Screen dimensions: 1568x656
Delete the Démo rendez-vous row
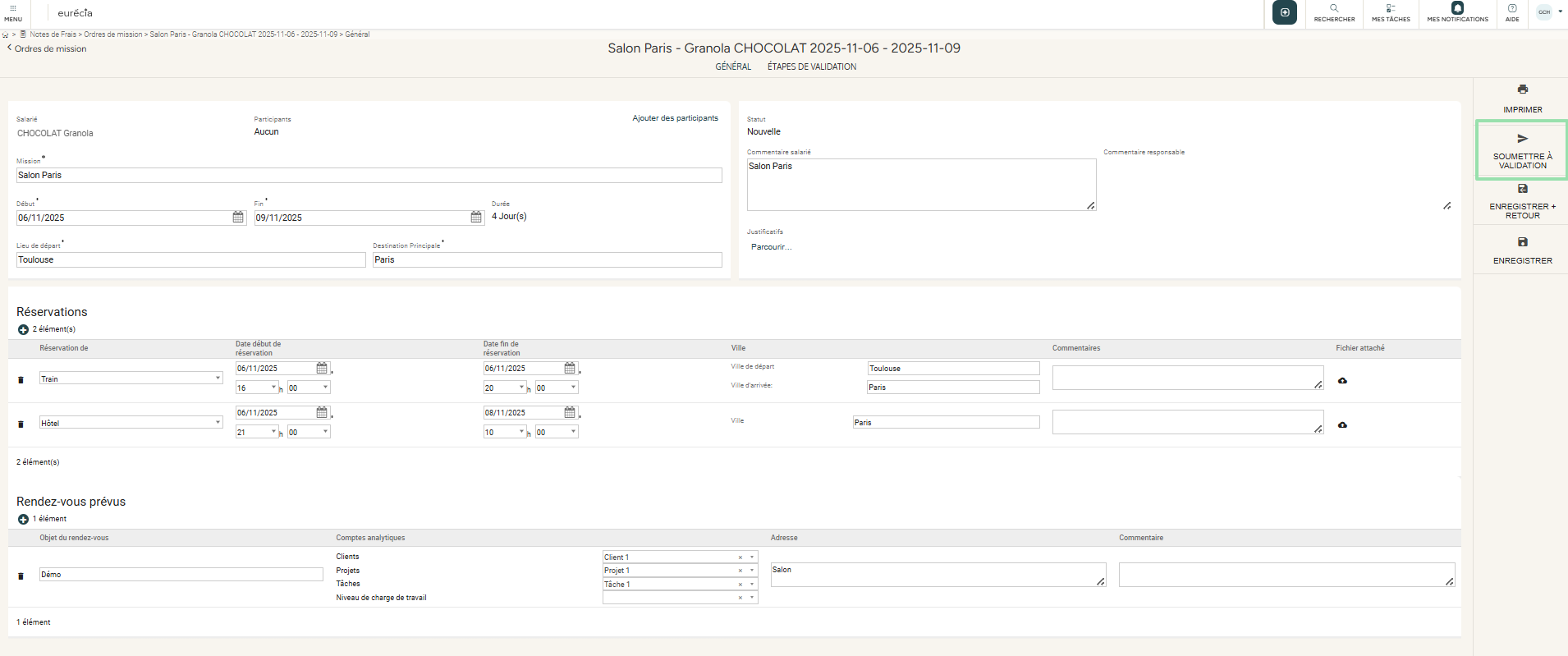point(21,576)
